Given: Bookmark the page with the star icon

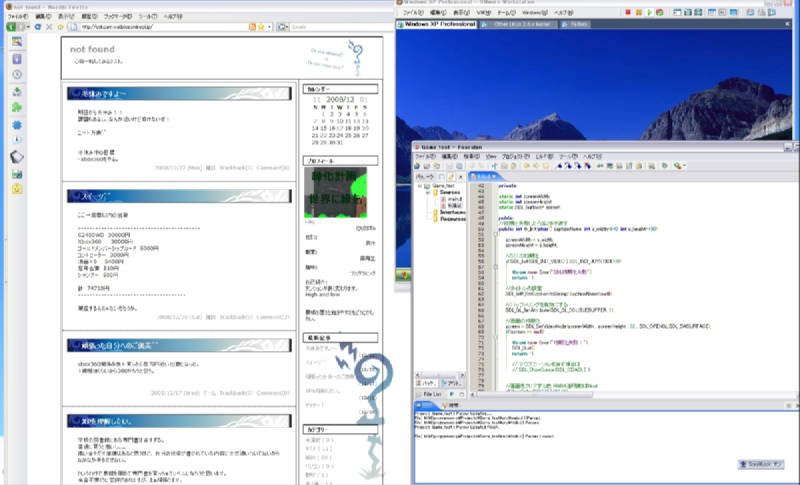Looking at the screenshot, I should pyautogui.click(x=261, y=27).
